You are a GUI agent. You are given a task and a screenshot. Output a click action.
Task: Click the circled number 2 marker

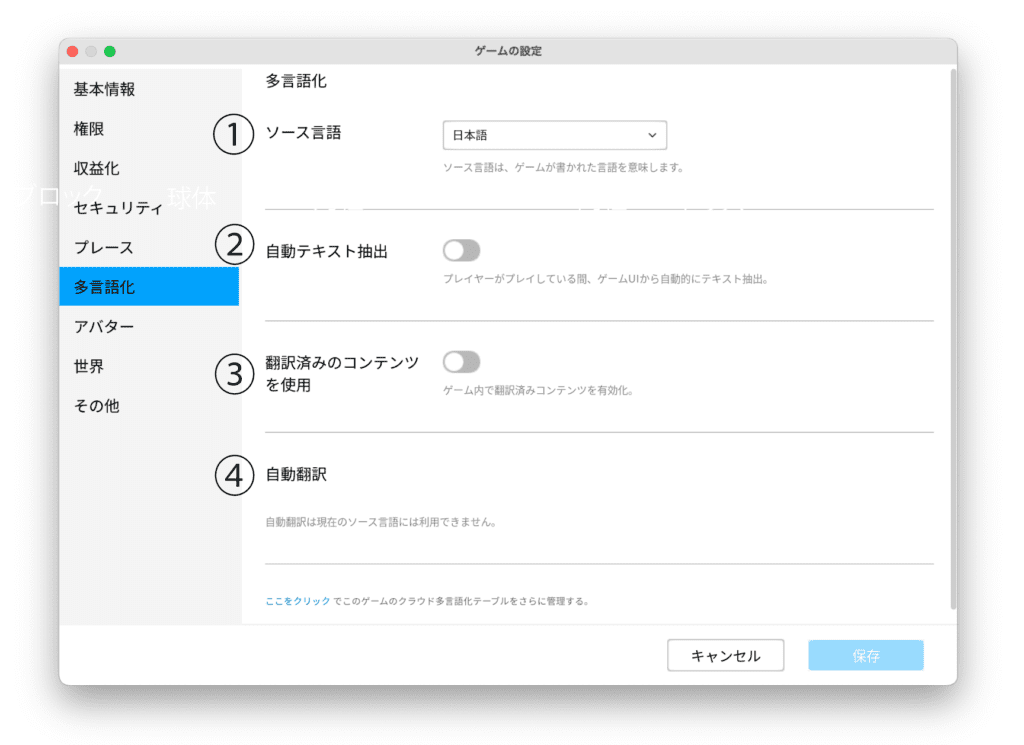coord(234,246)
